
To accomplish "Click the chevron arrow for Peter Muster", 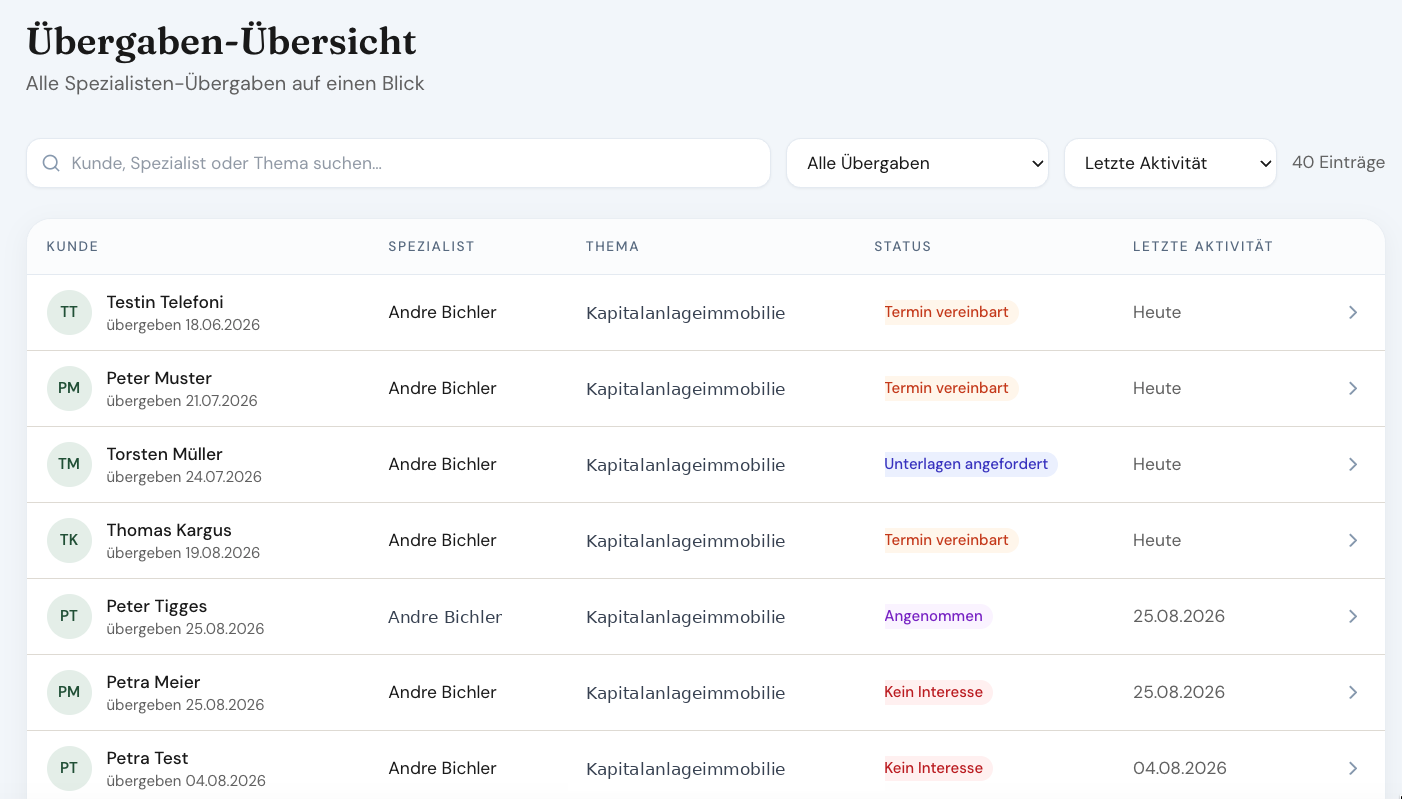I will coord(1353,388).
